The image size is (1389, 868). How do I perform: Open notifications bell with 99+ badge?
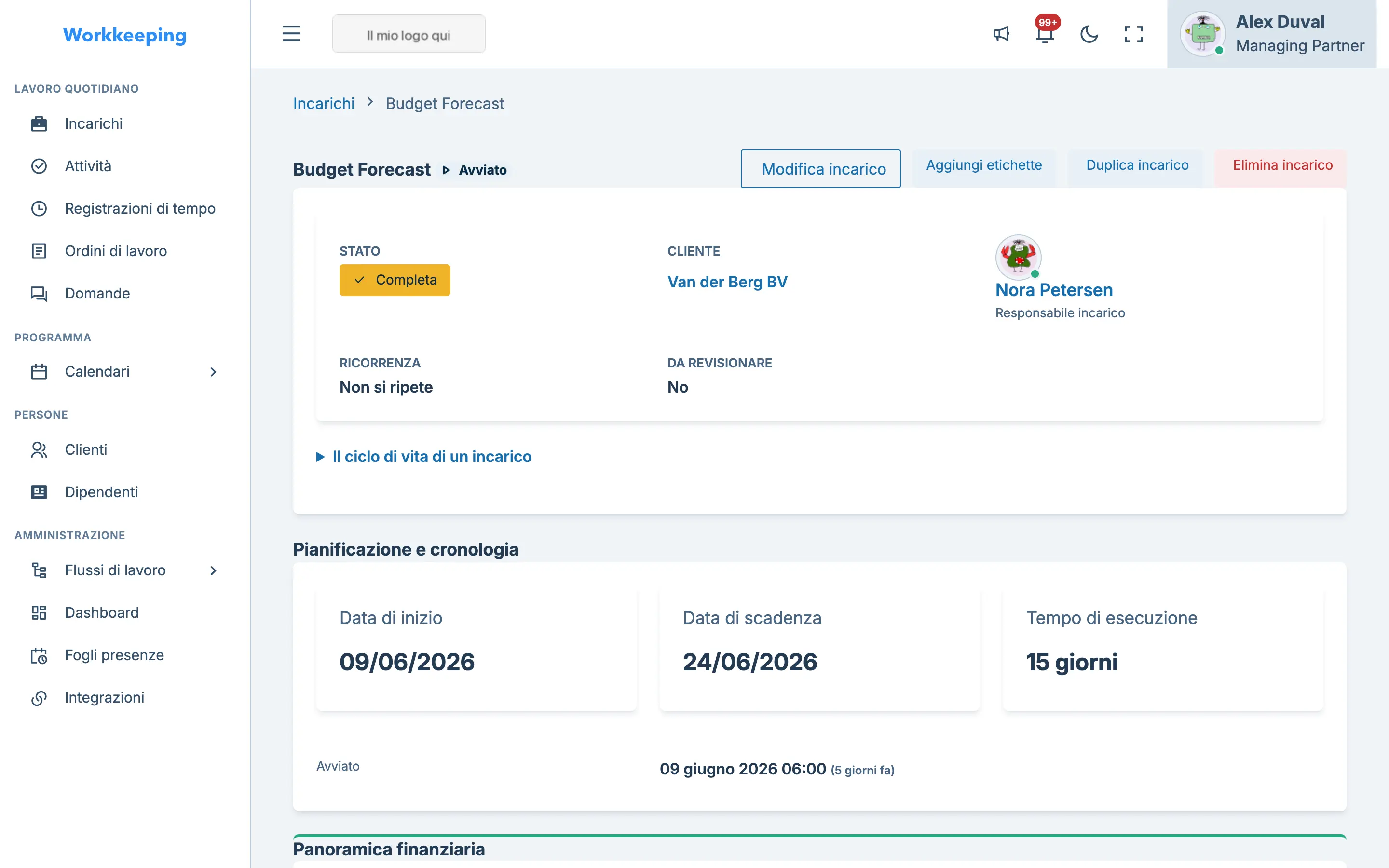[x=1045, y=34]
